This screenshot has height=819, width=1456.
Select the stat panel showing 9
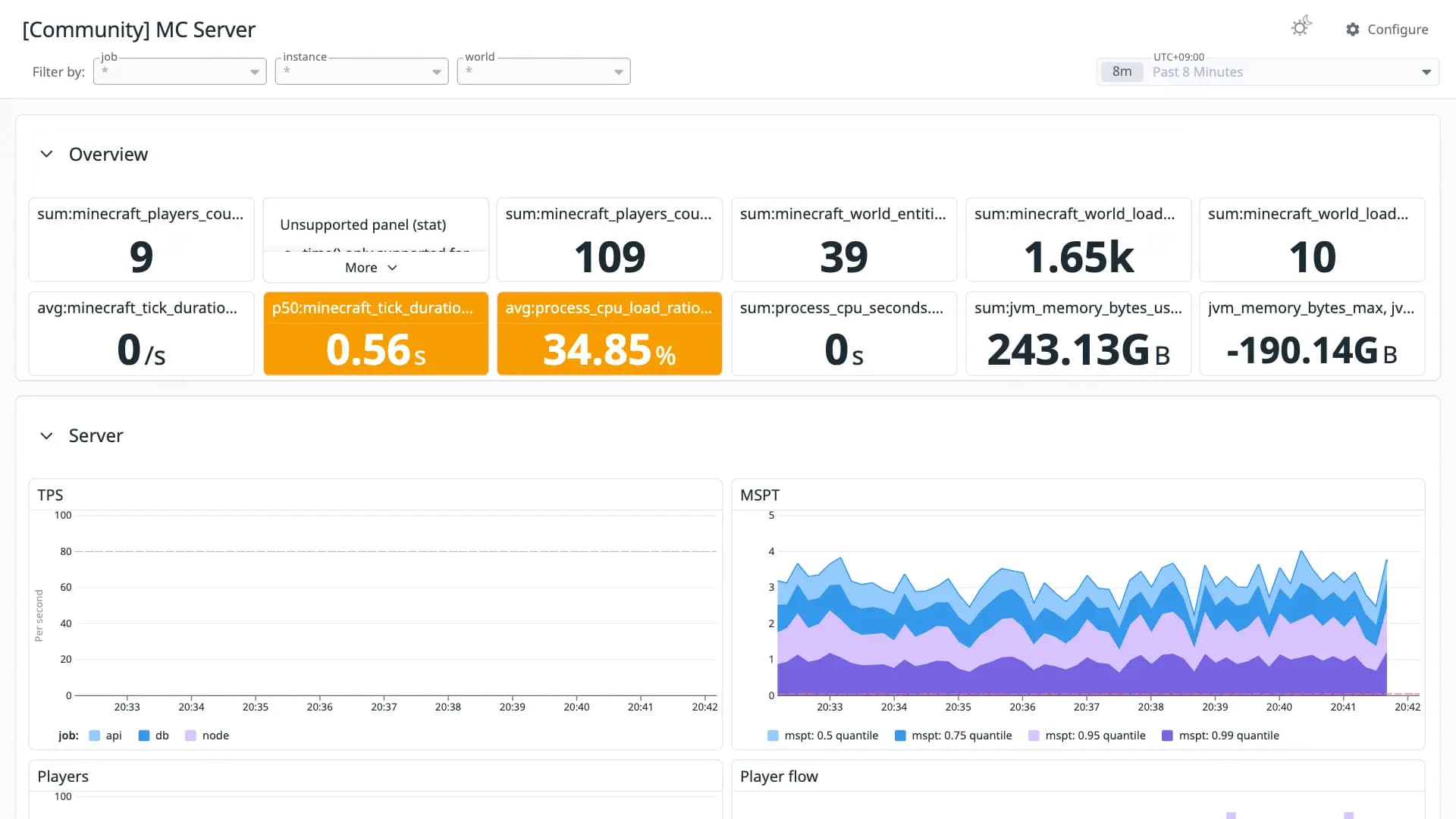pyautogui.click(x=141, y=240)
